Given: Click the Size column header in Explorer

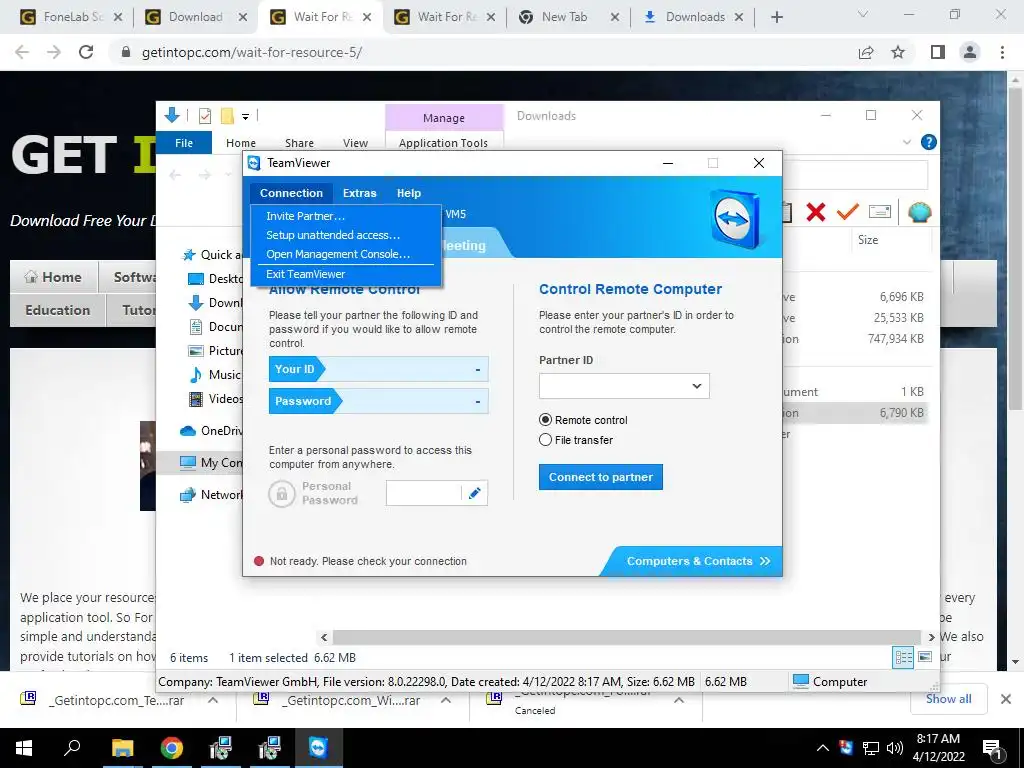Looking at the screenshot, I should (868, 240).
